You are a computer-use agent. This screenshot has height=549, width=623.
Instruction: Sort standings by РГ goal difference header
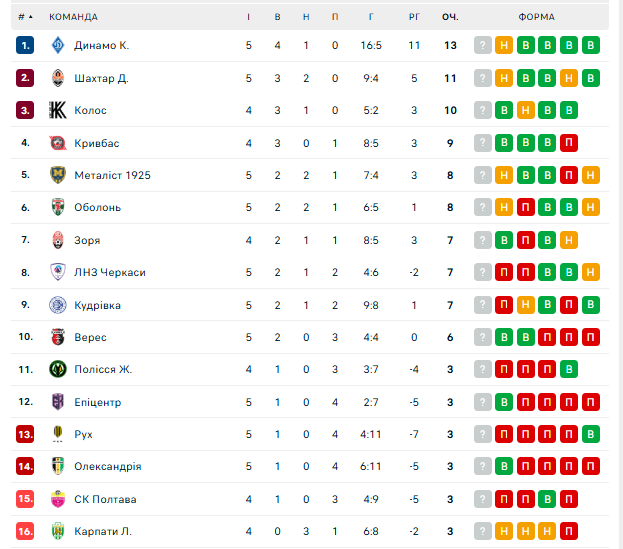(x=414, y=17)
